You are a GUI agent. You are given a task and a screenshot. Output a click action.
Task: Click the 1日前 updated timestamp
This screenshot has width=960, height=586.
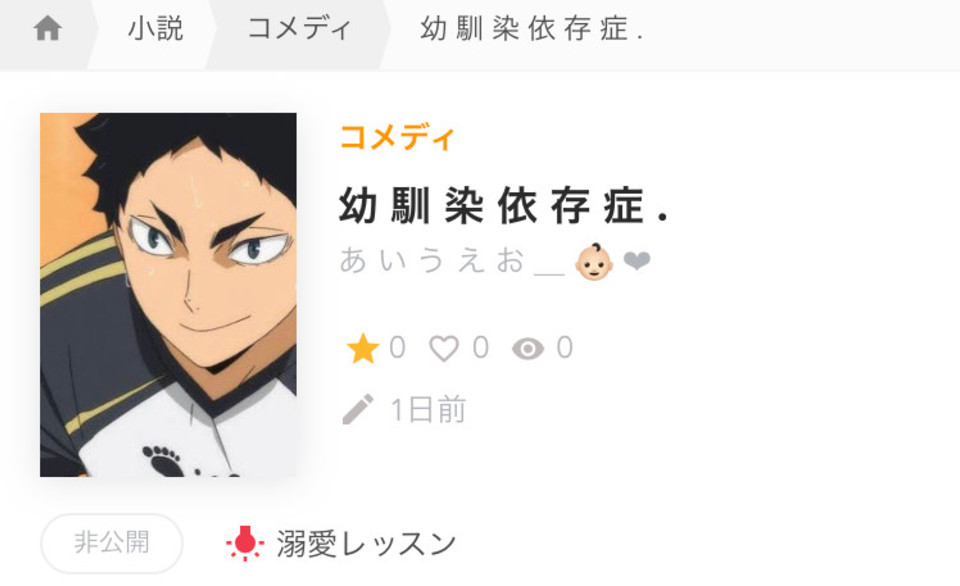point(429,409)
